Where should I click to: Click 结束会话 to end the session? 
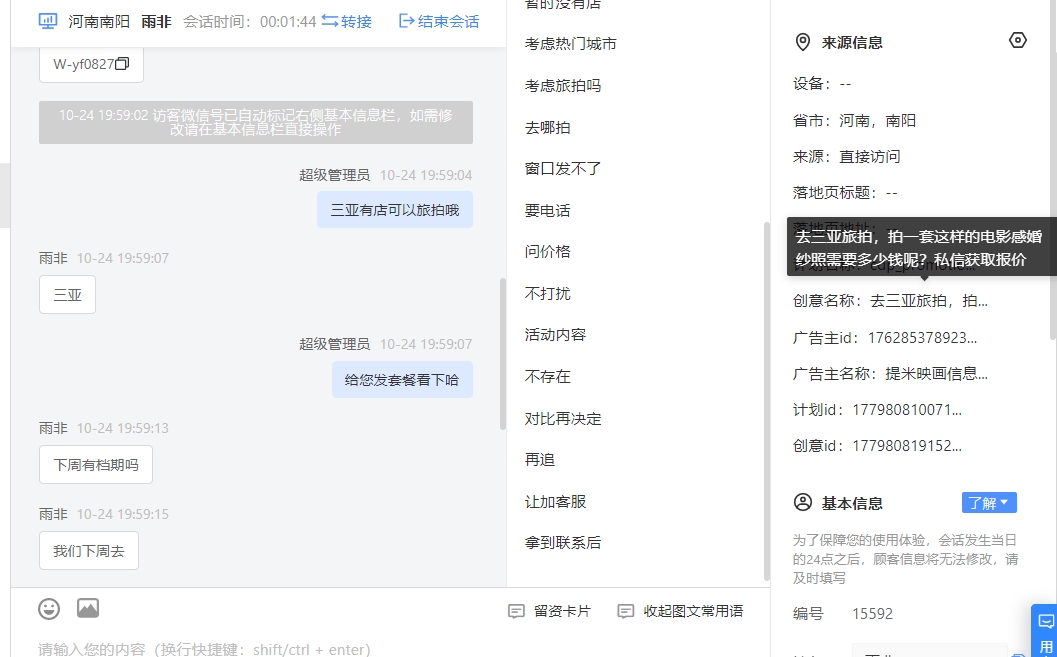(x=439, y=22)
